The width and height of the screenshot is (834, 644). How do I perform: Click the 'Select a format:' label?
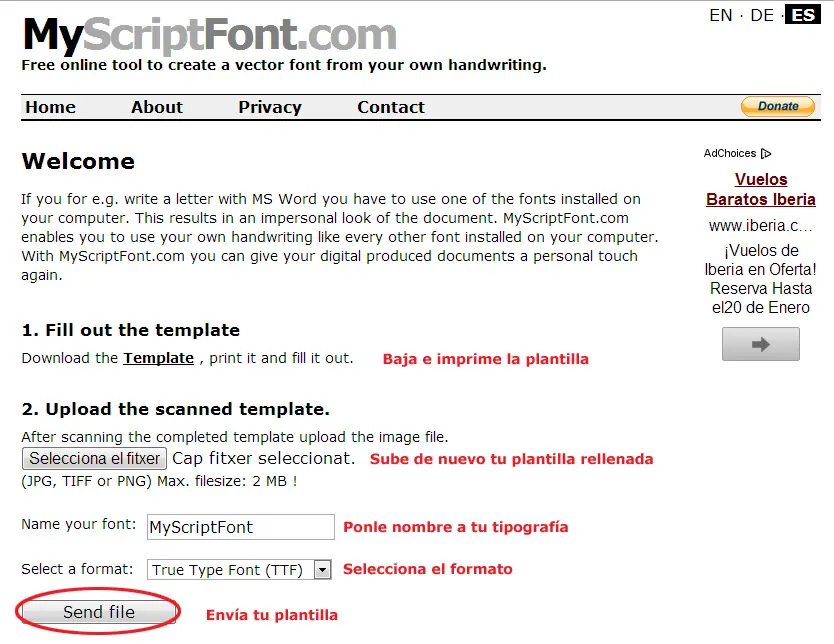pos(77,570)
